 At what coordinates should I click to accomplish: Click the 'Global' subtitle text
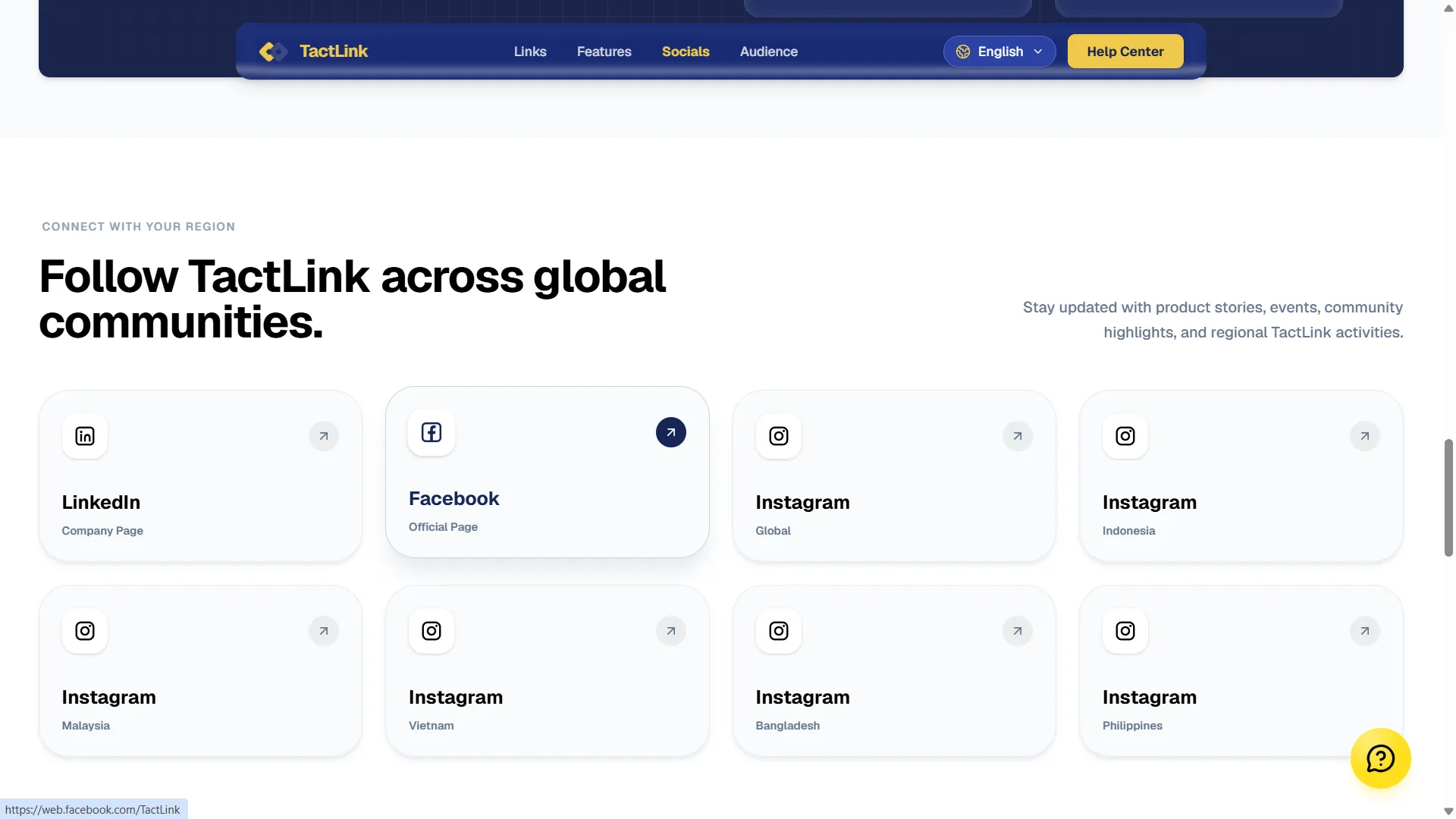773,531
